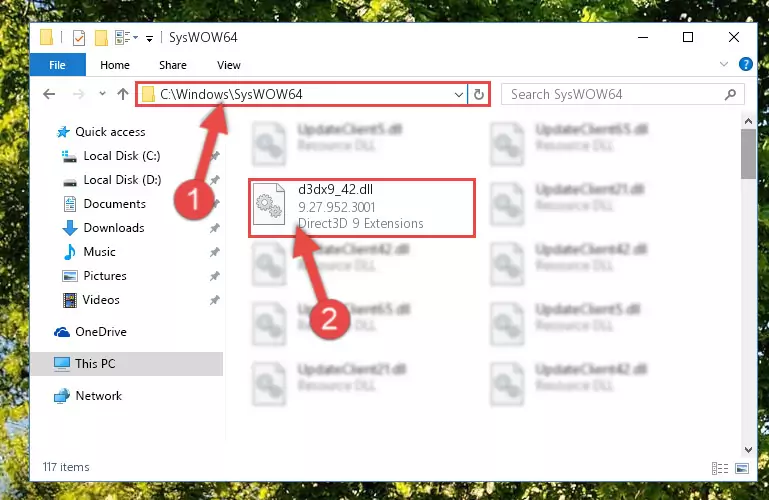Click the pin icon next to Music
This screenshot has width=769, height=500.
(x=214, y=252)
